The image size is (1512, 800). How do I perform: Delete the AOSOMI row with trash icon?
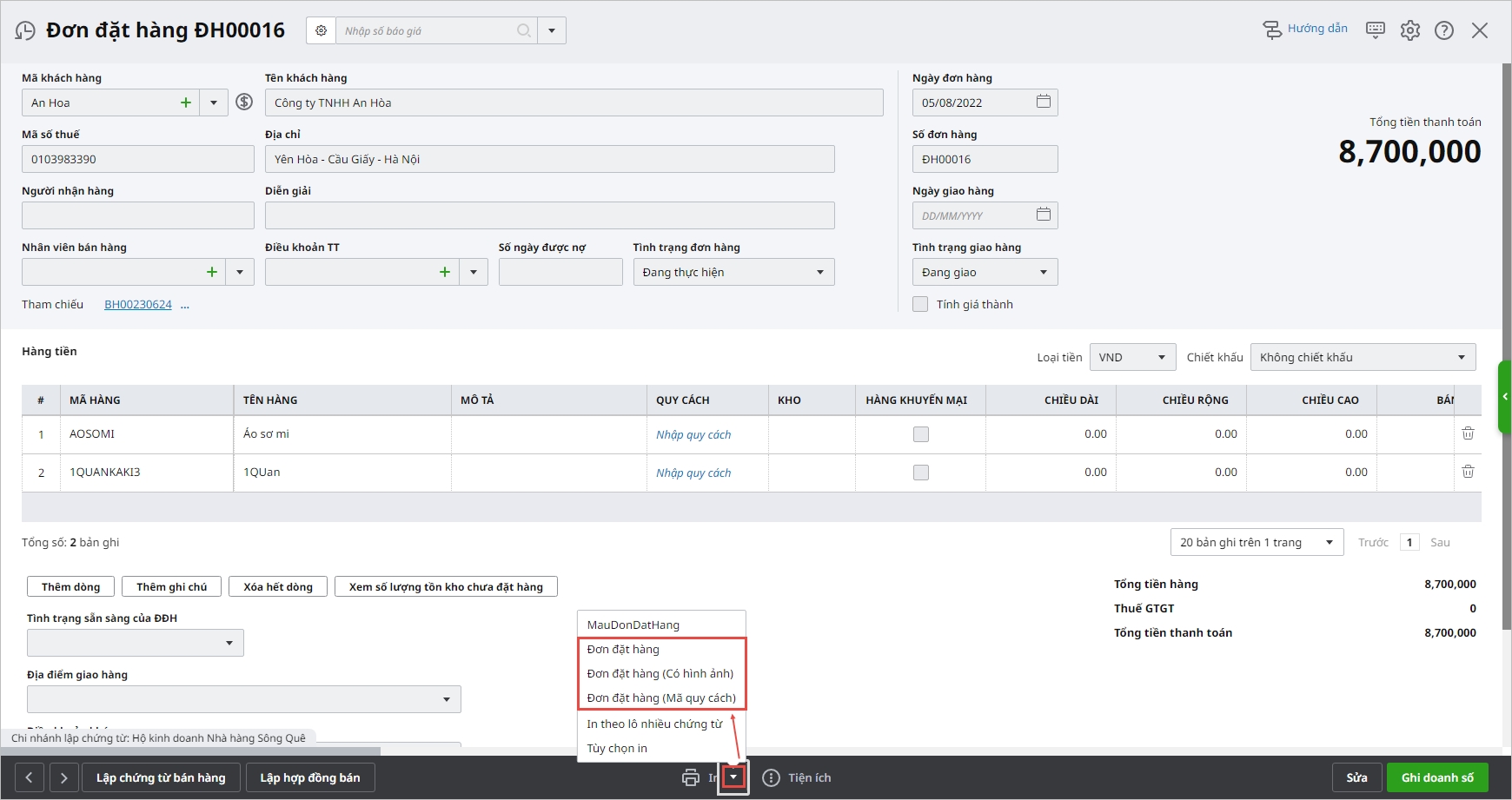(1468, 433)
